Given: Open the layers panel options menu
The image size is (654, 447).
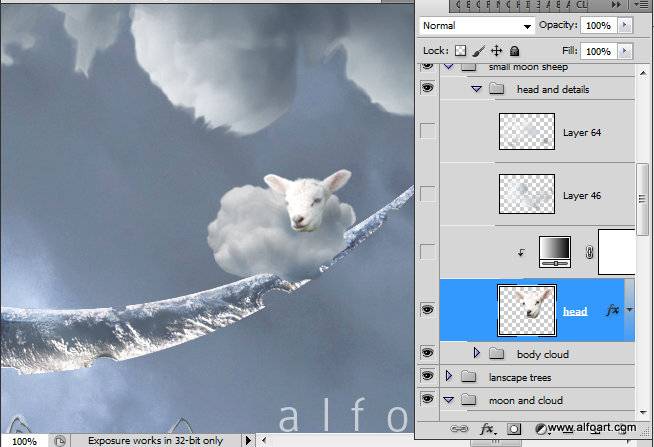Looking at the screenshot, I should click(x=640, y=5).
